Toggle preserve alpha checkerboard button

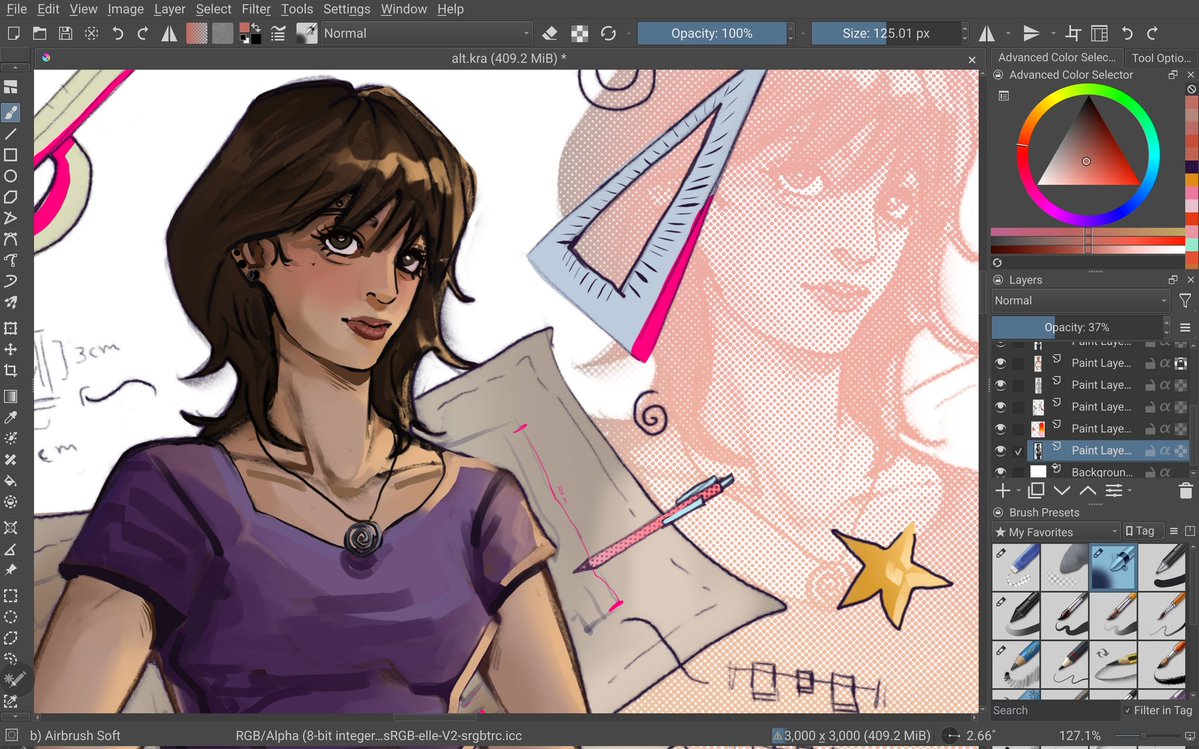pyautogui.click(x=580, y=34)
